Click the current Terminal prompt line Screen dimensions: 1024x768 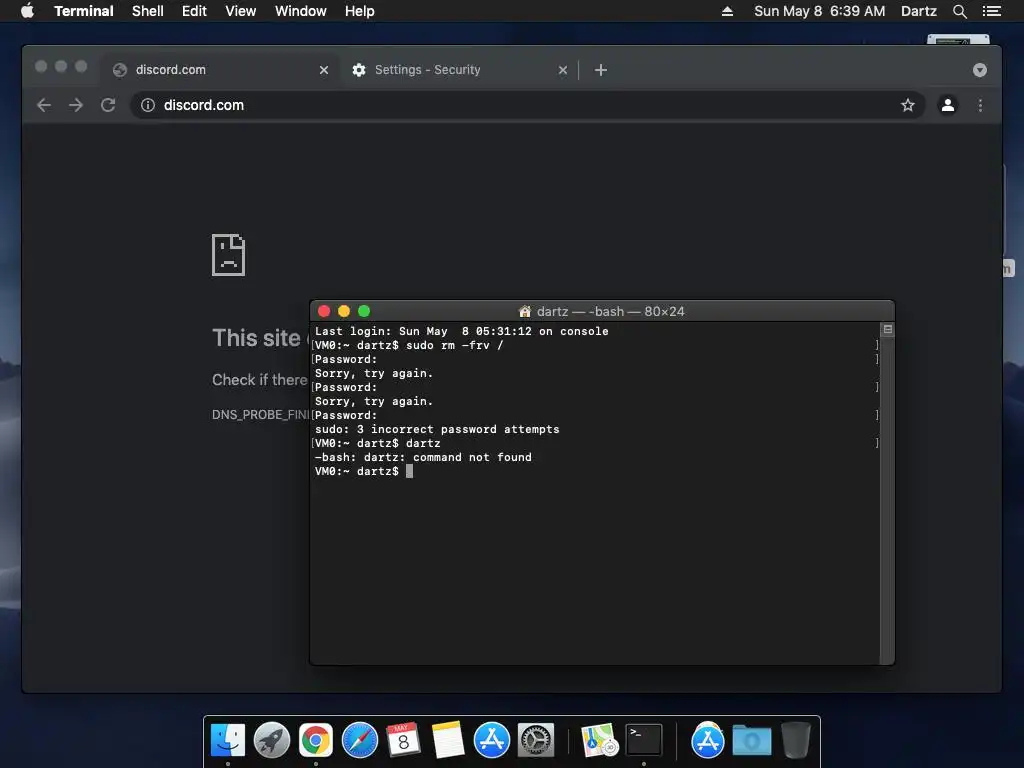(x=364, y=472)
